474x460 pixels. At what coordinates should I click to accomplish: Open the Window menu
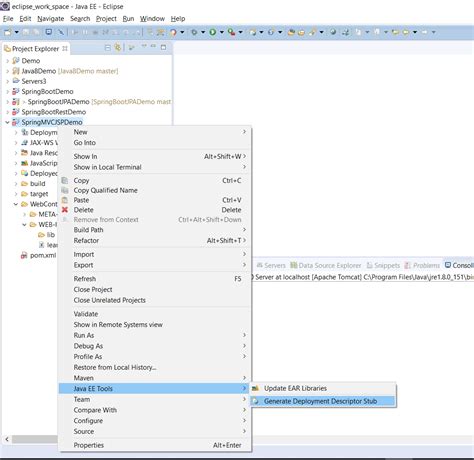coord(152,19)
